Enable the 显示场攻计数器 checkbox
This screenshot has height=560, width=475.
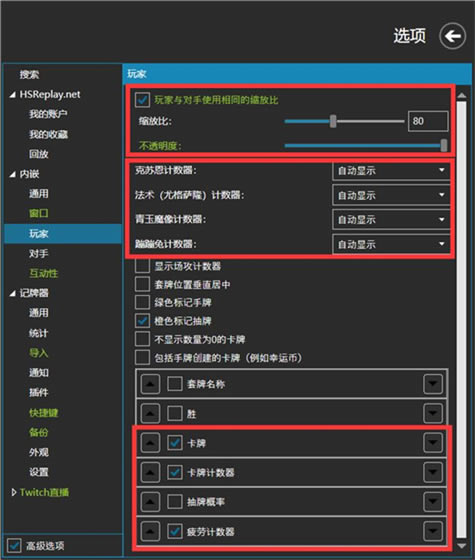coord(142,266)
